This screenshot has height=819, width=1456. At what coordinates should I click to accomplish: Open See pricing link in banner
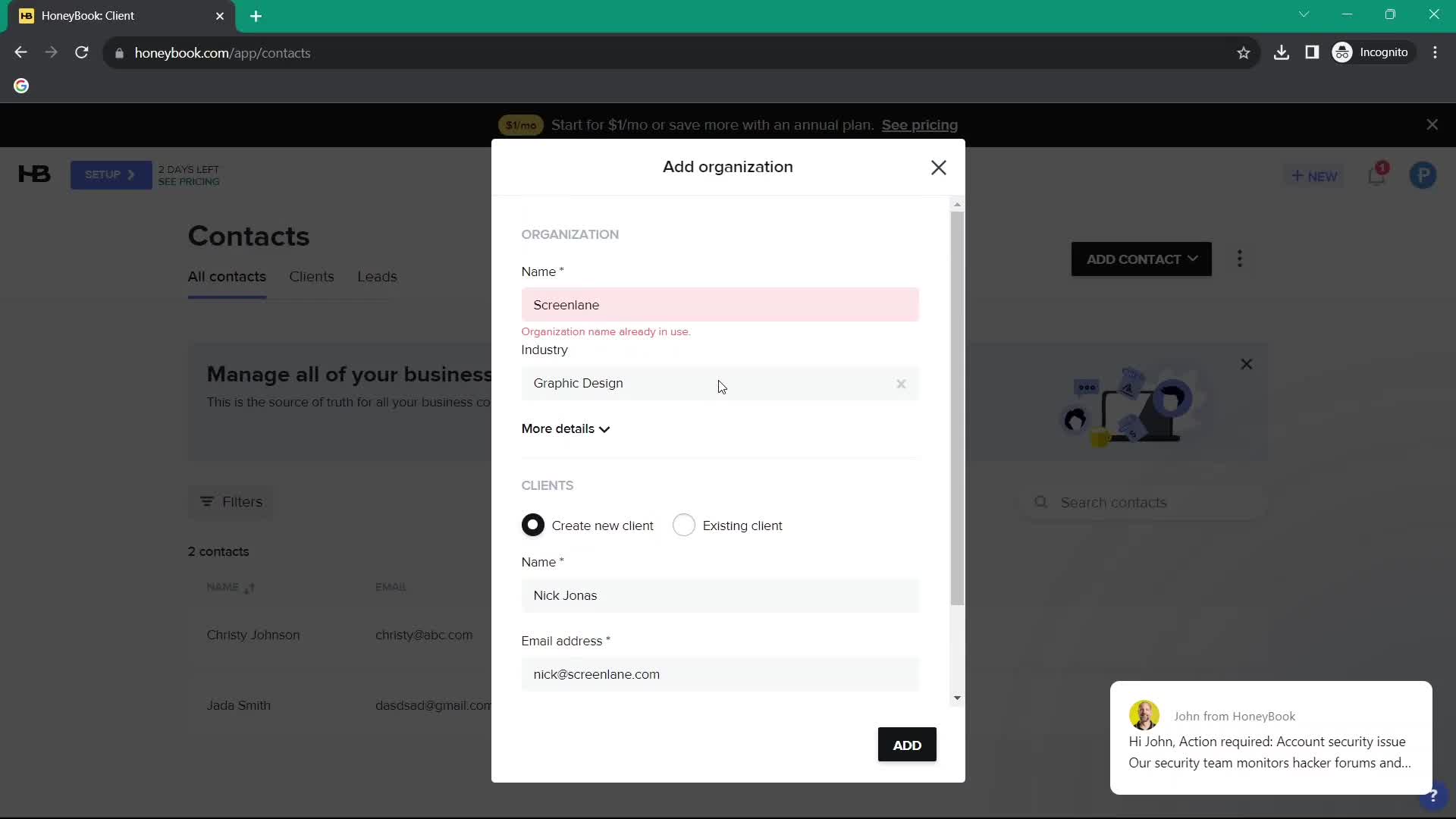[919, 125]
